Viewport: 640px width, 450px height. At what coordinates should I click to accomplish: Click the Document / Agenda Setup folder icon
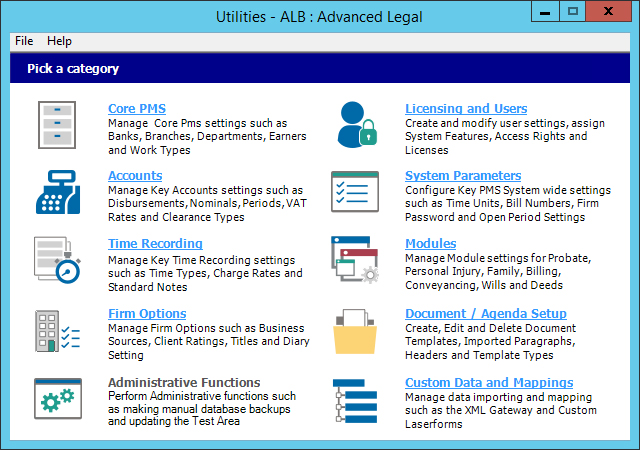[x=356, y=330]
